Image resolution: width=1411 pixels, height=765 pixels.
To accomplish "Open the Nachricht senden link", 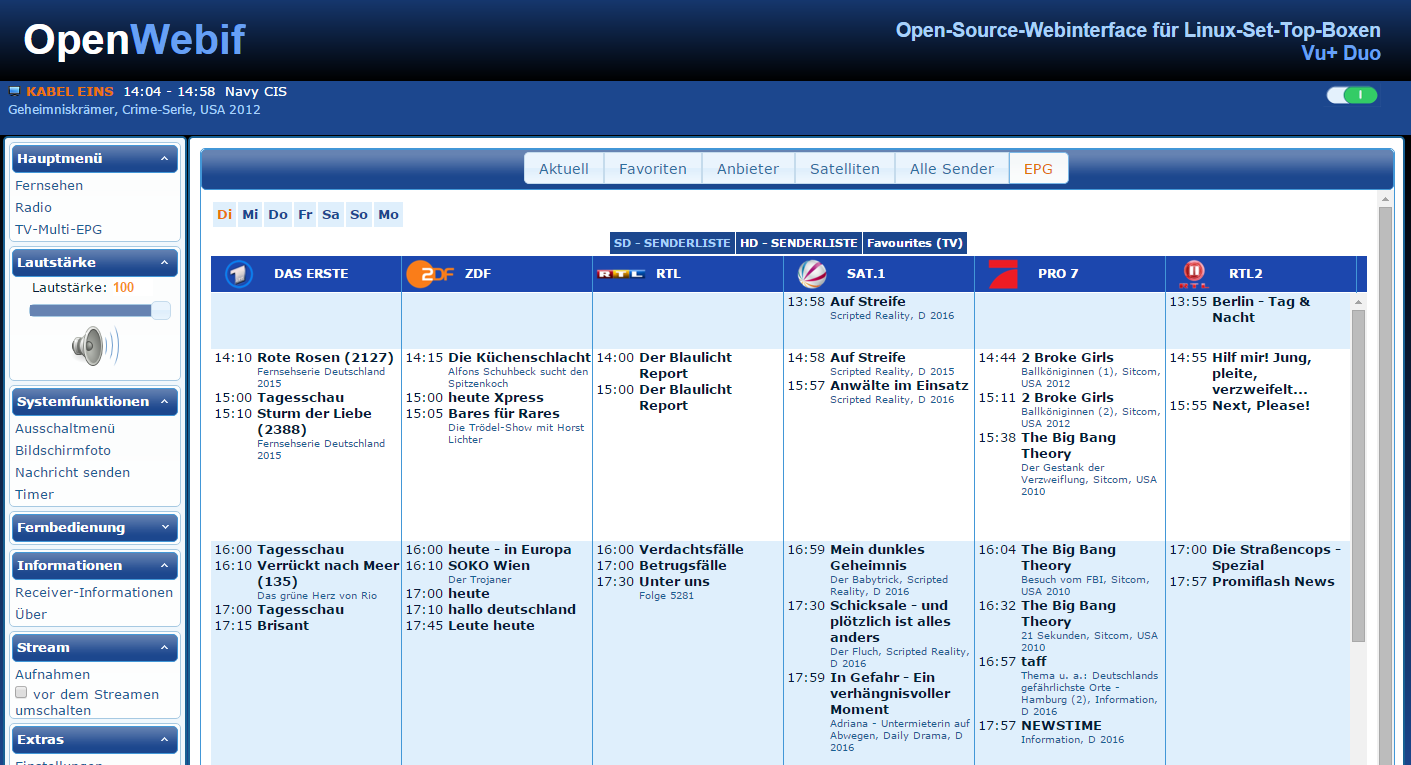I will click(72, 473).
